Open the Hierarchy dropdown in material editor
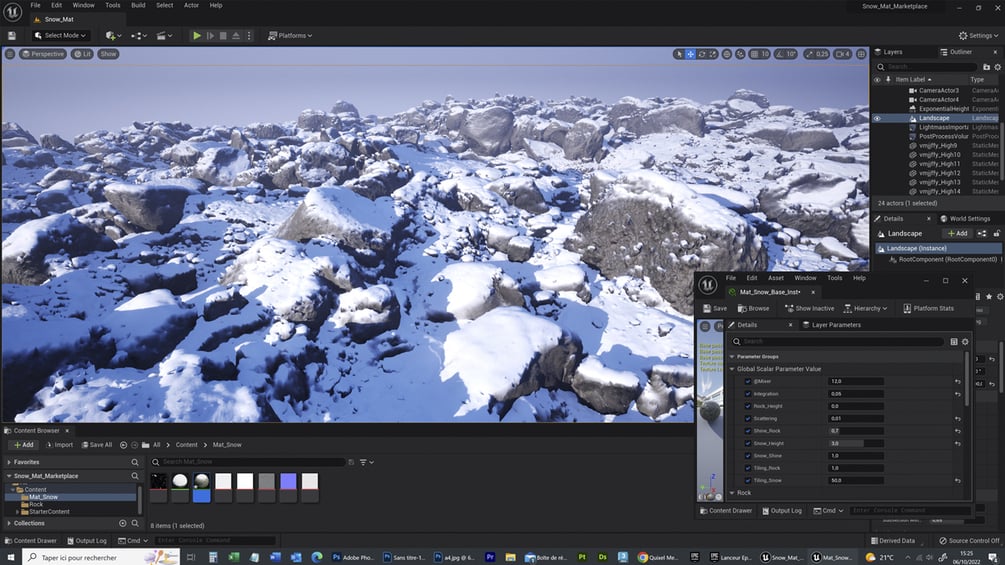This screenshot has height=565, width=1005. click(x=865, y=309)
